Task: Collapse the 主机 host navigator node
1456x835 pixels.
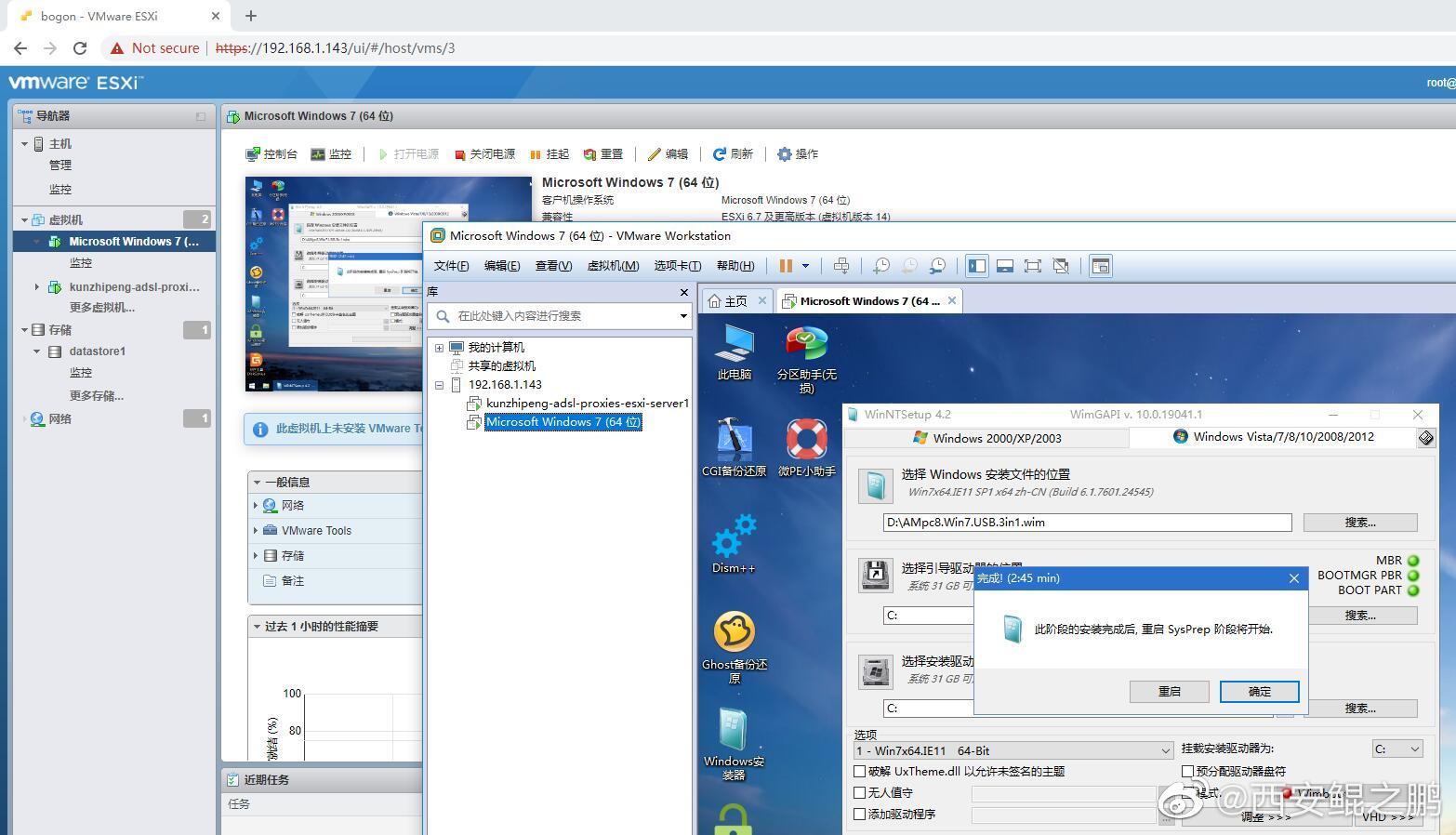Action: click(x=25, y=144)
